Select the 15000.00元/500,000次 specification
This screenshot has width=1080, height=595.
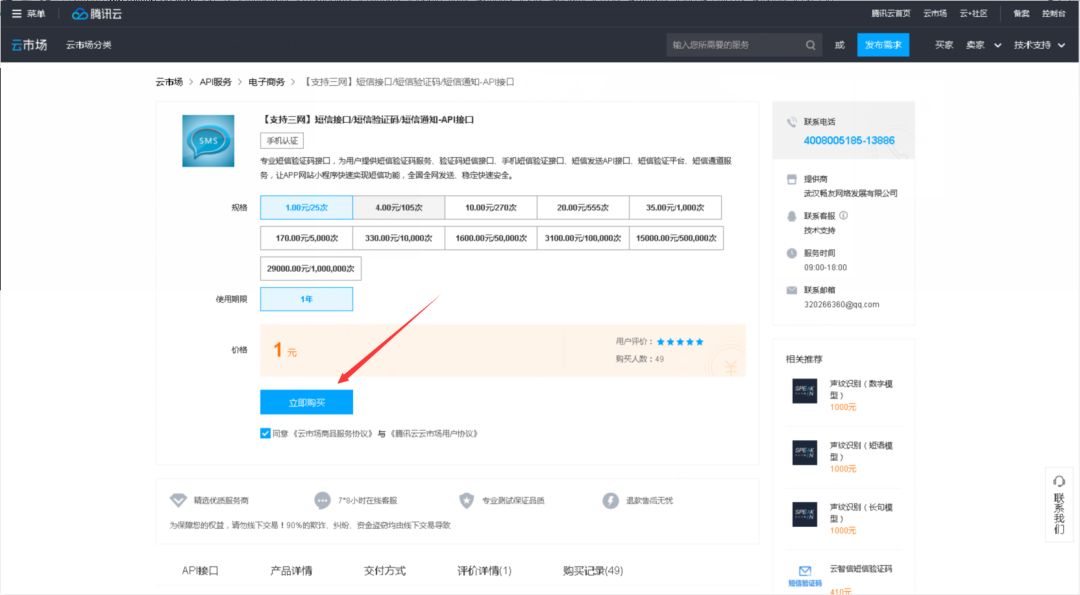(676, 238)
